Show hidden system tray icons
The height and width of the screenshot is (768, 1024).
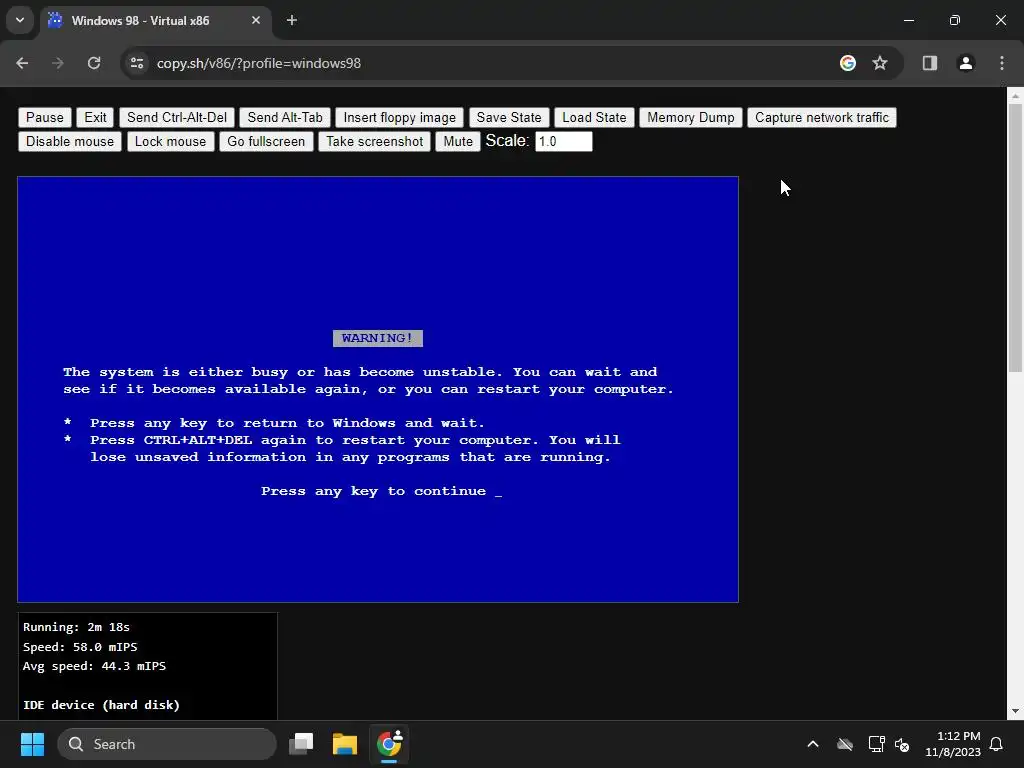(x=813, y=744)
